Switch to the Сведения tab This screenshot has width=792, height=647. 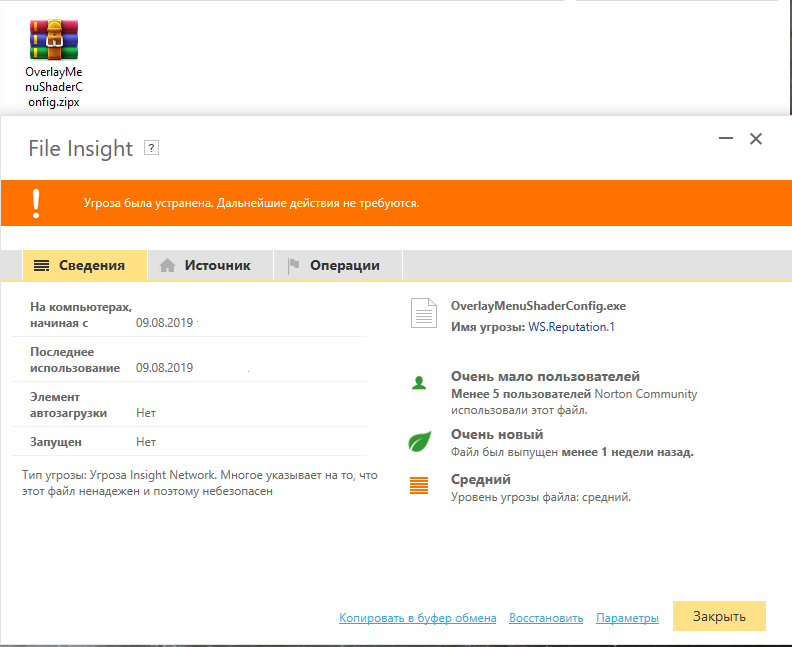tap(85, 265)
